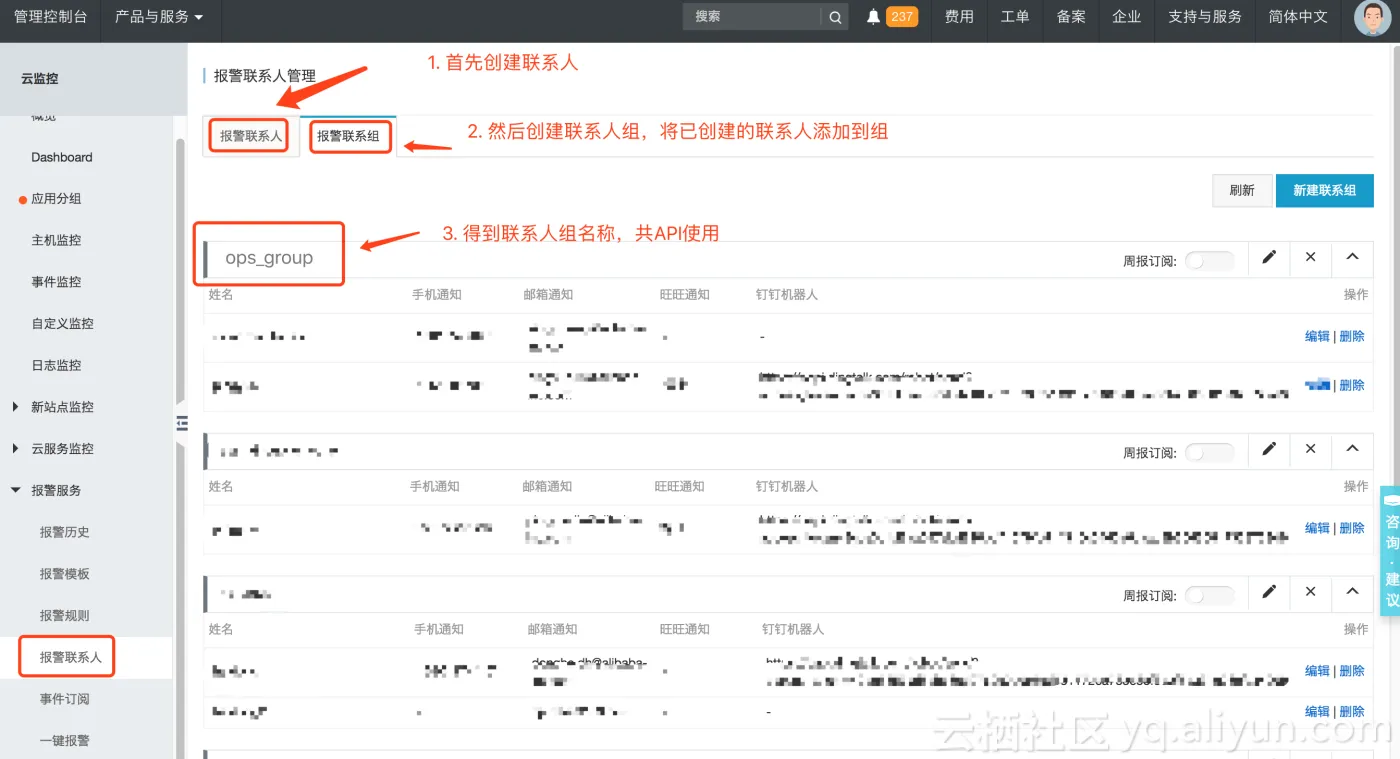Open 报警规则 in sidebar
Viewport: 1400px width, 759px height.
[x=65, y=616]
